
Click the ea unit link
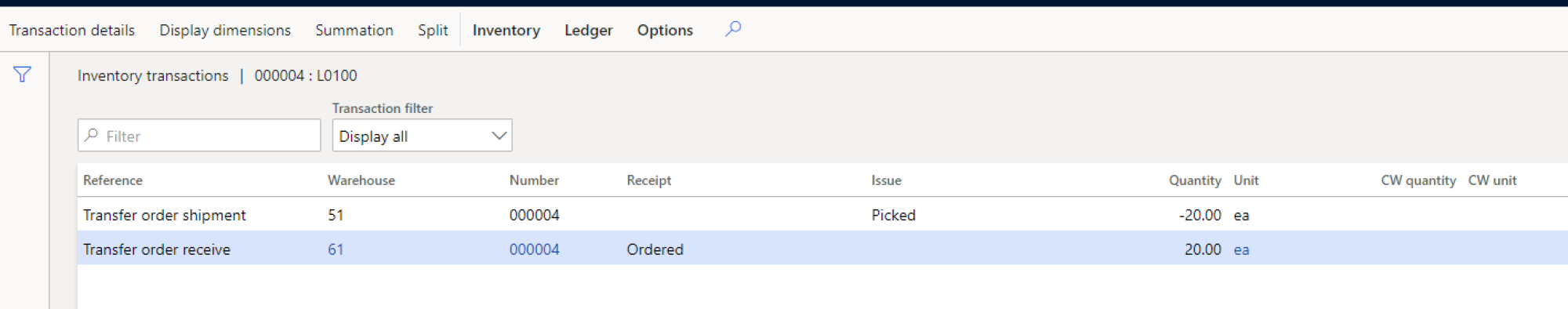tap(1241, 249)
